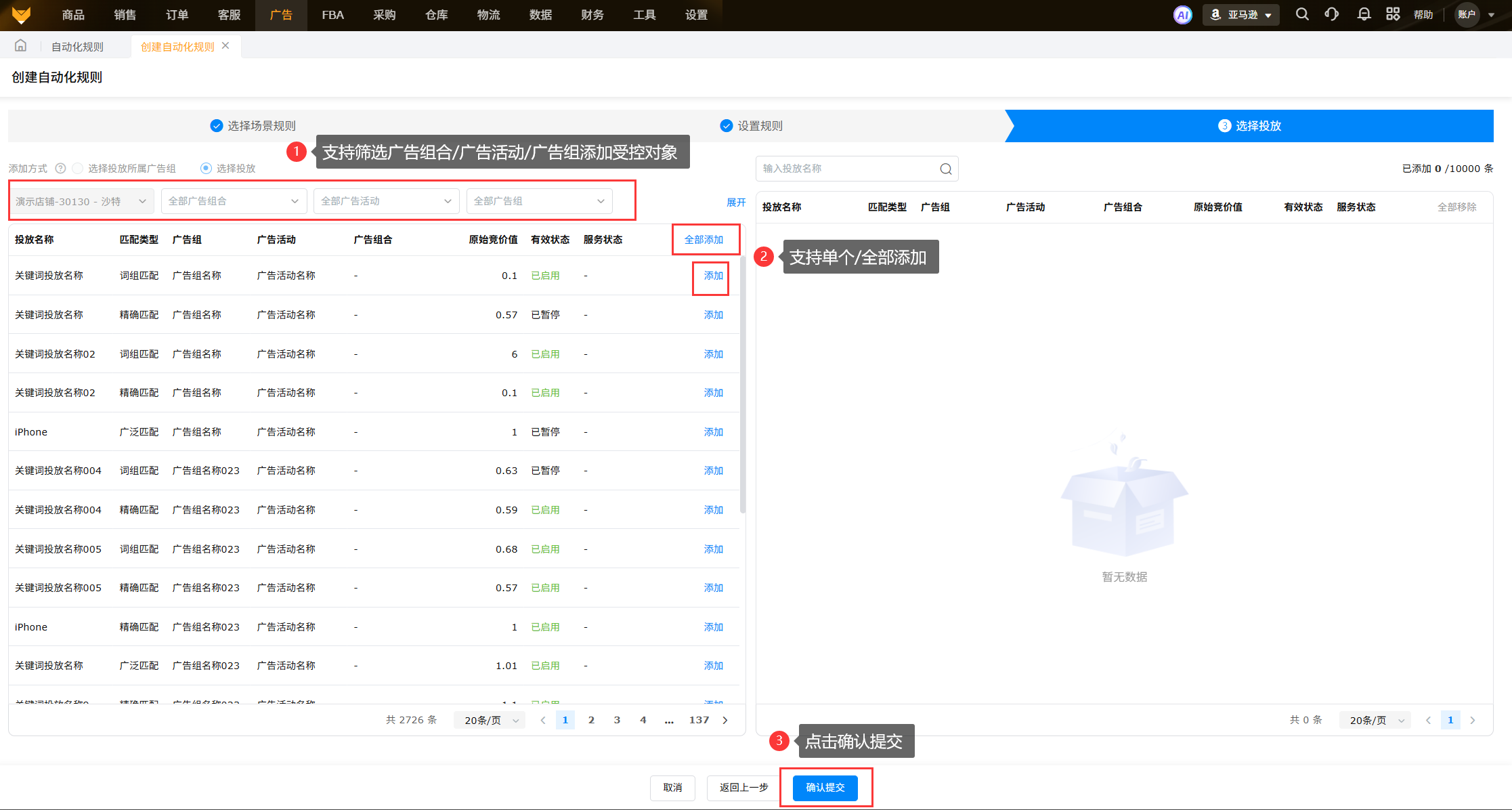Click the 确认提交 button
The height and width of the screenshot is (810, 1512).
pyautogui.click(x=825, y=788)
